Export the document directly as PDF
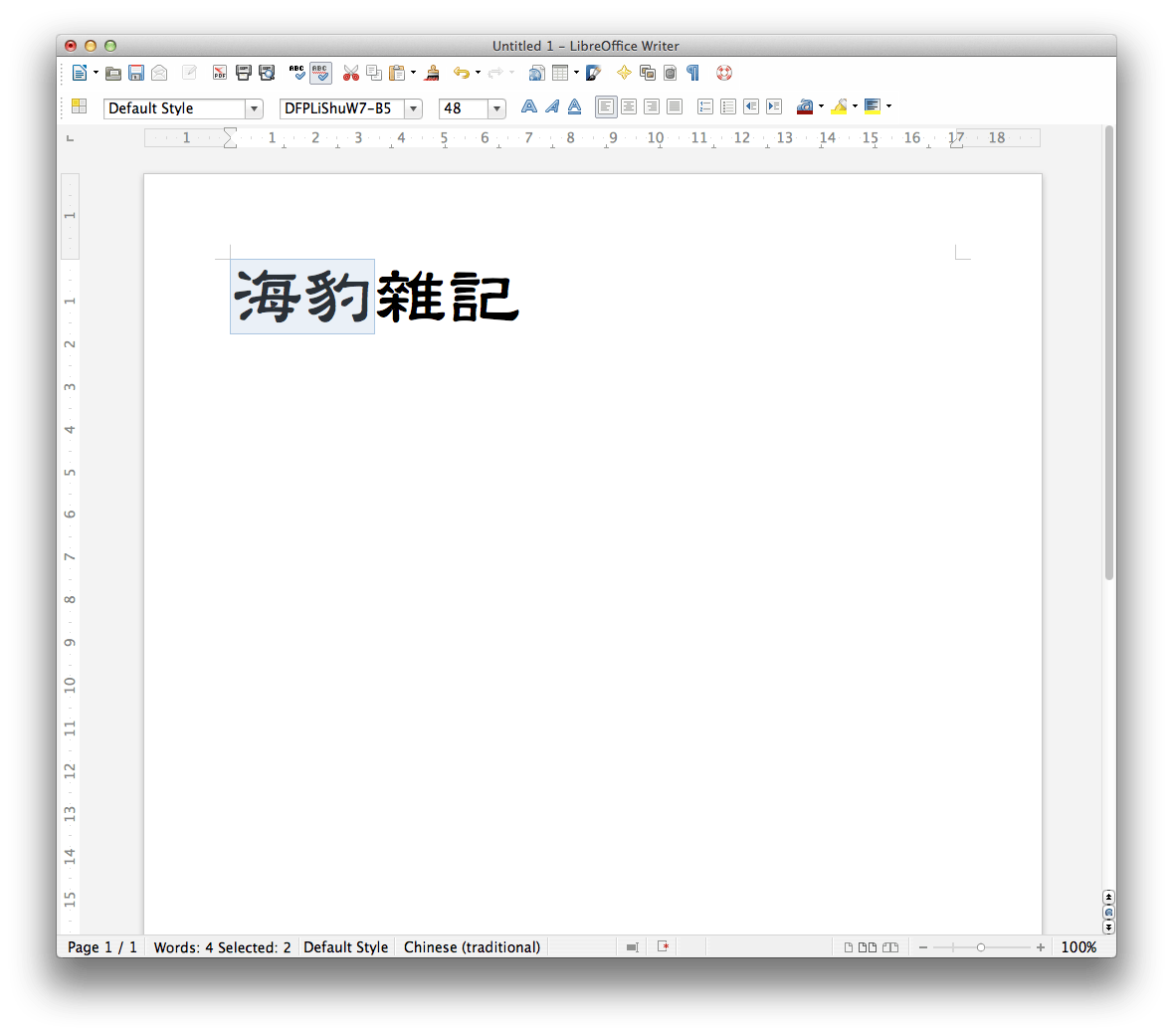This screenshot has width=1173, height=1036. [219, 73]
